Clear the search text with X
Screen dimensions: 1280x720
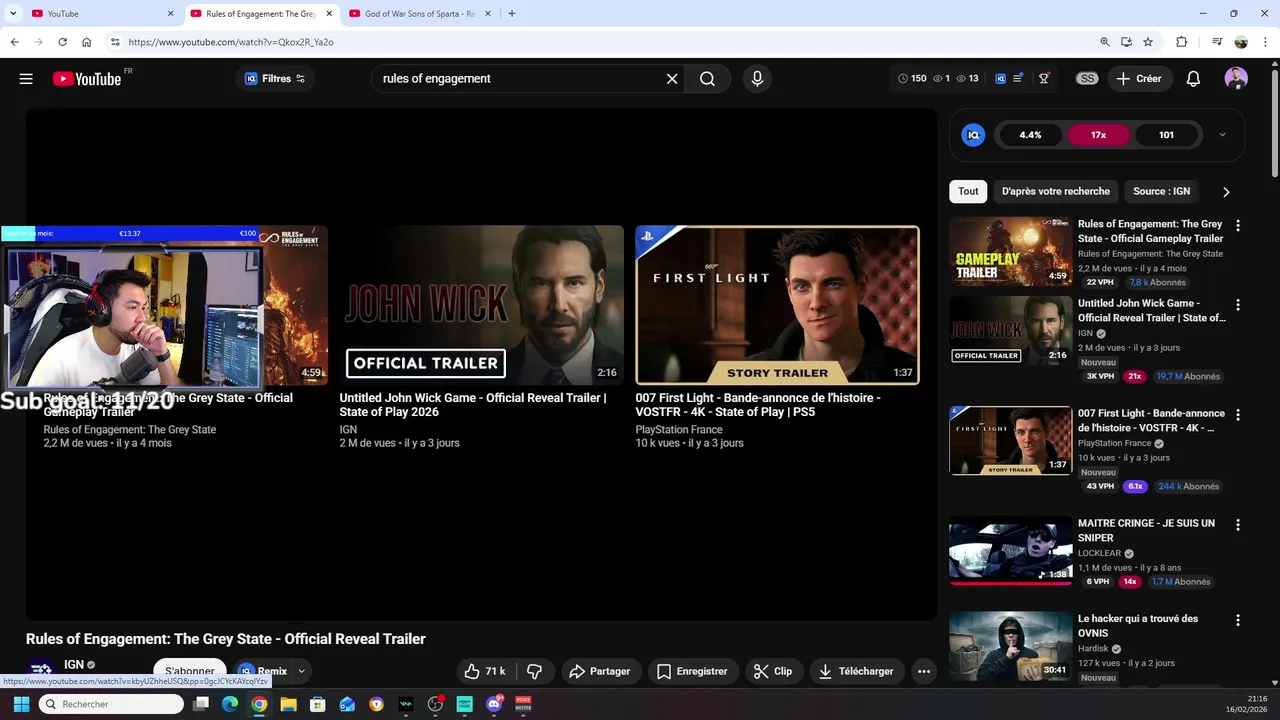coord(672,79)
